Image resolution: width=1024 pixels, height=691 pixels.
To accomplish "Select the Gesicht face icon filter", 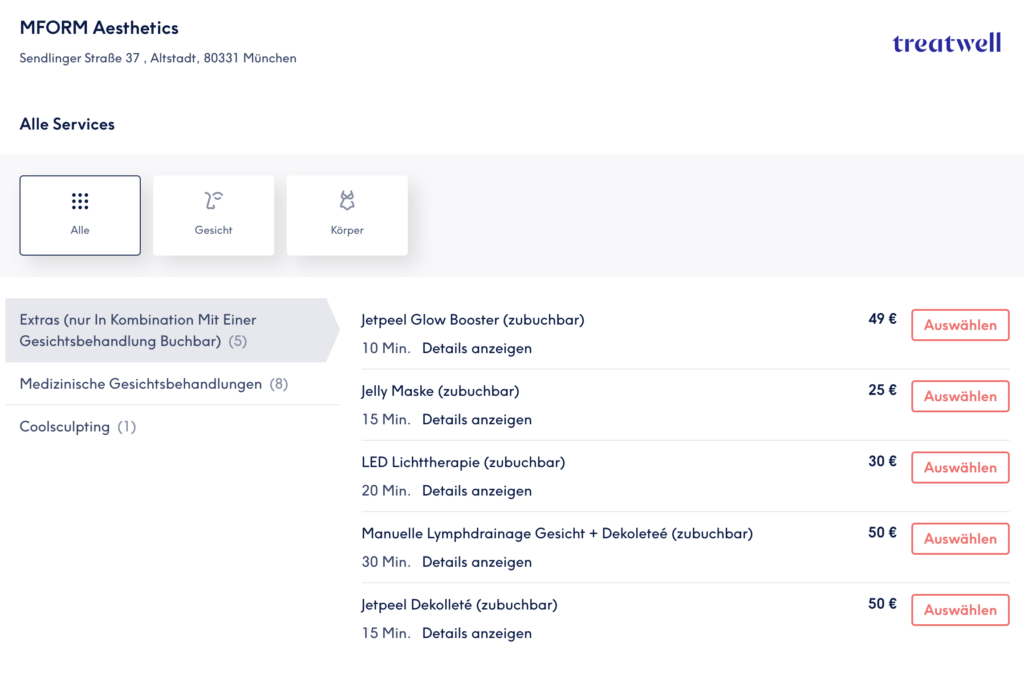I will (x=213, y=202).
